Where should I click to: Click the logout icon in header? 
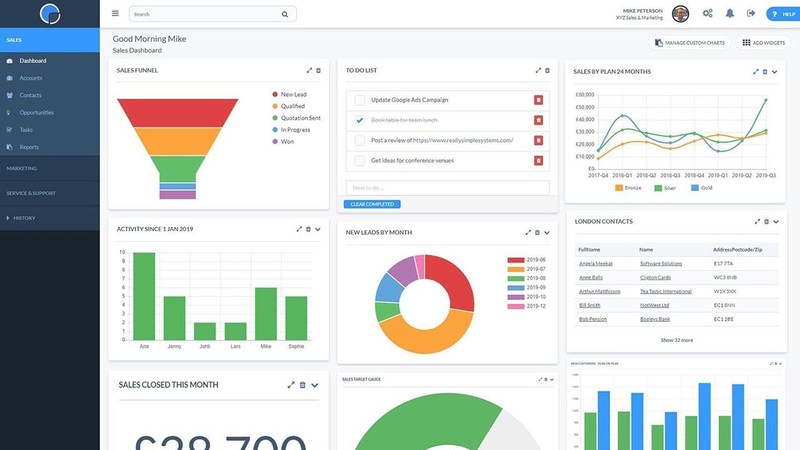pos(751,13)
